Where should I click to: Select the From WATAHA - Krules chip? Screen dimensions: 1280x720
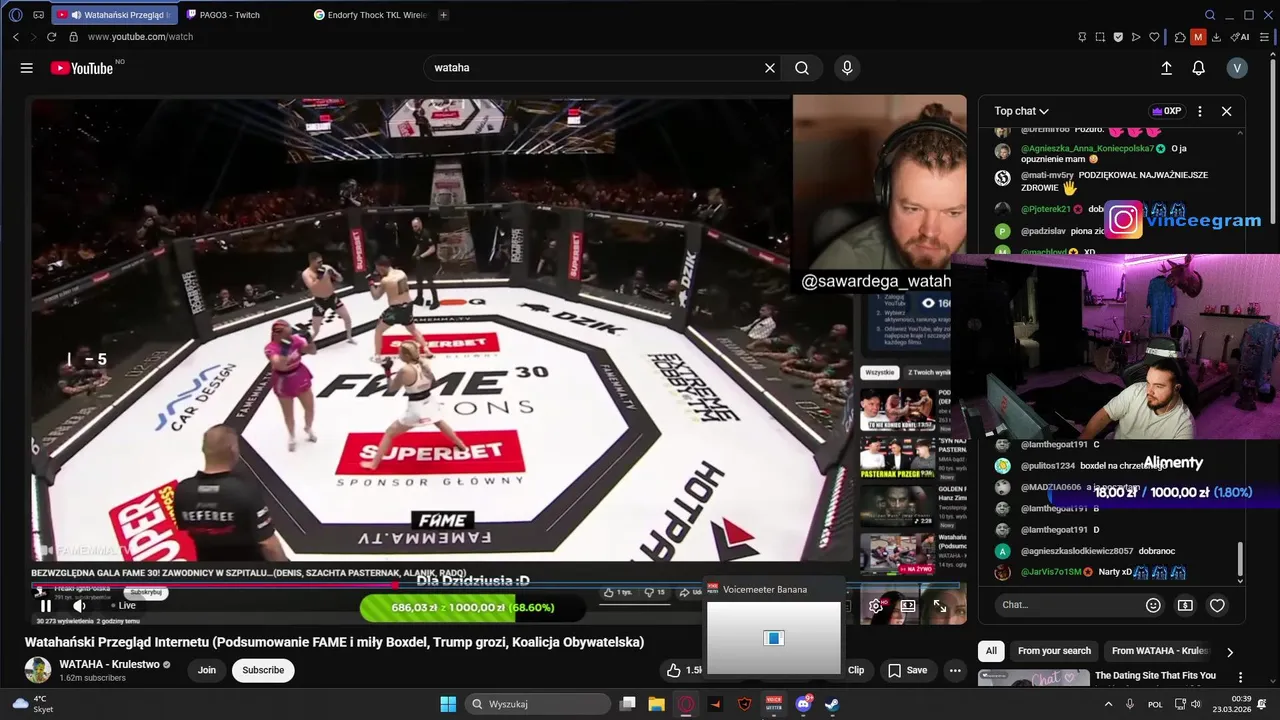pos(1160,651)
